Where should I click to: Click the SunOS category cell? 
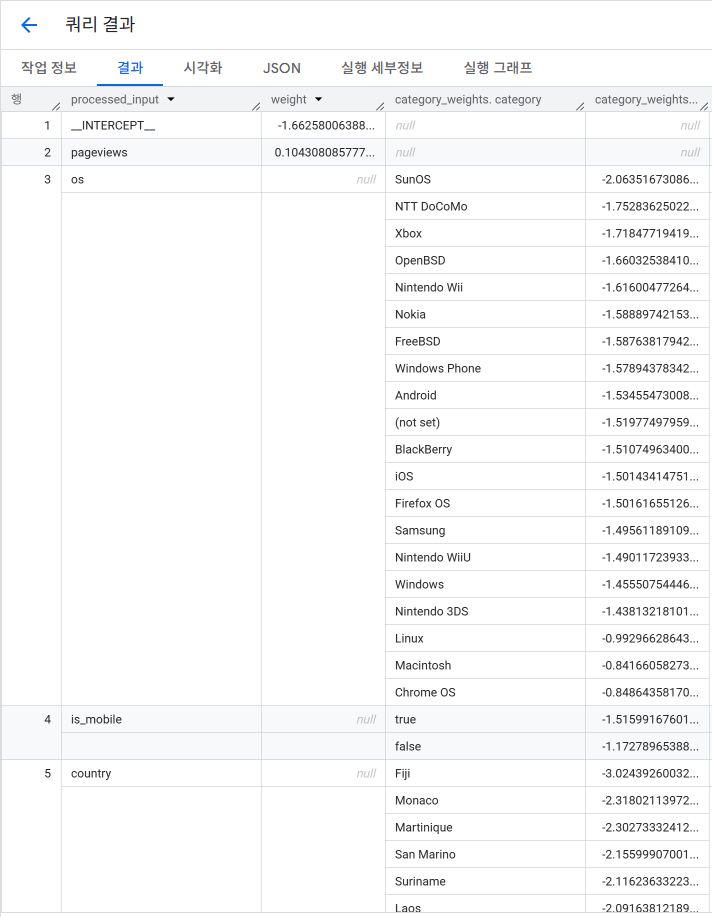click(x=411, y=180)
